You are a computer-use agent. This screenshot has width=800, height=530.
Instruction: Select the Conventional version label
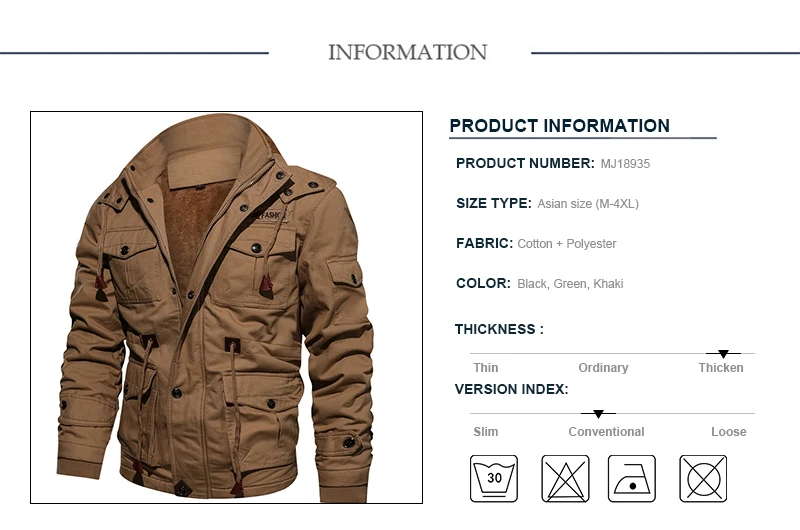coord(606,432)
